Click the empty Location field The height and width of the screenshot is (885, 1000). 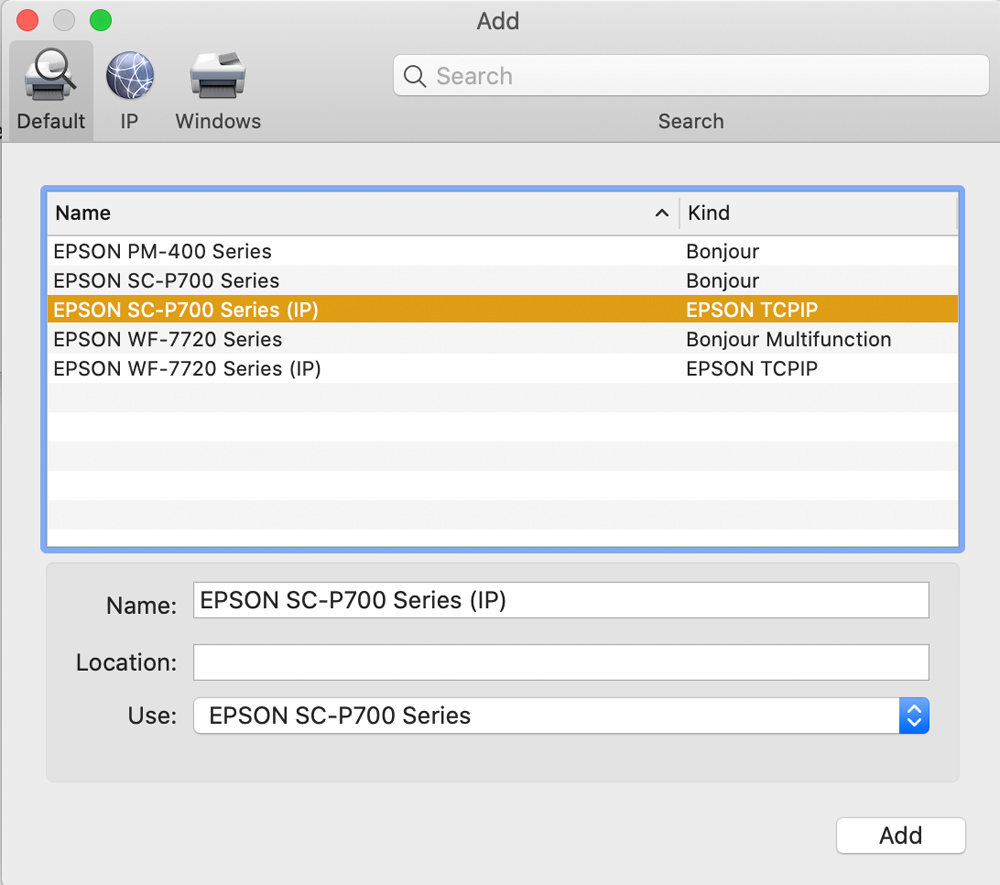pos(560,662)
